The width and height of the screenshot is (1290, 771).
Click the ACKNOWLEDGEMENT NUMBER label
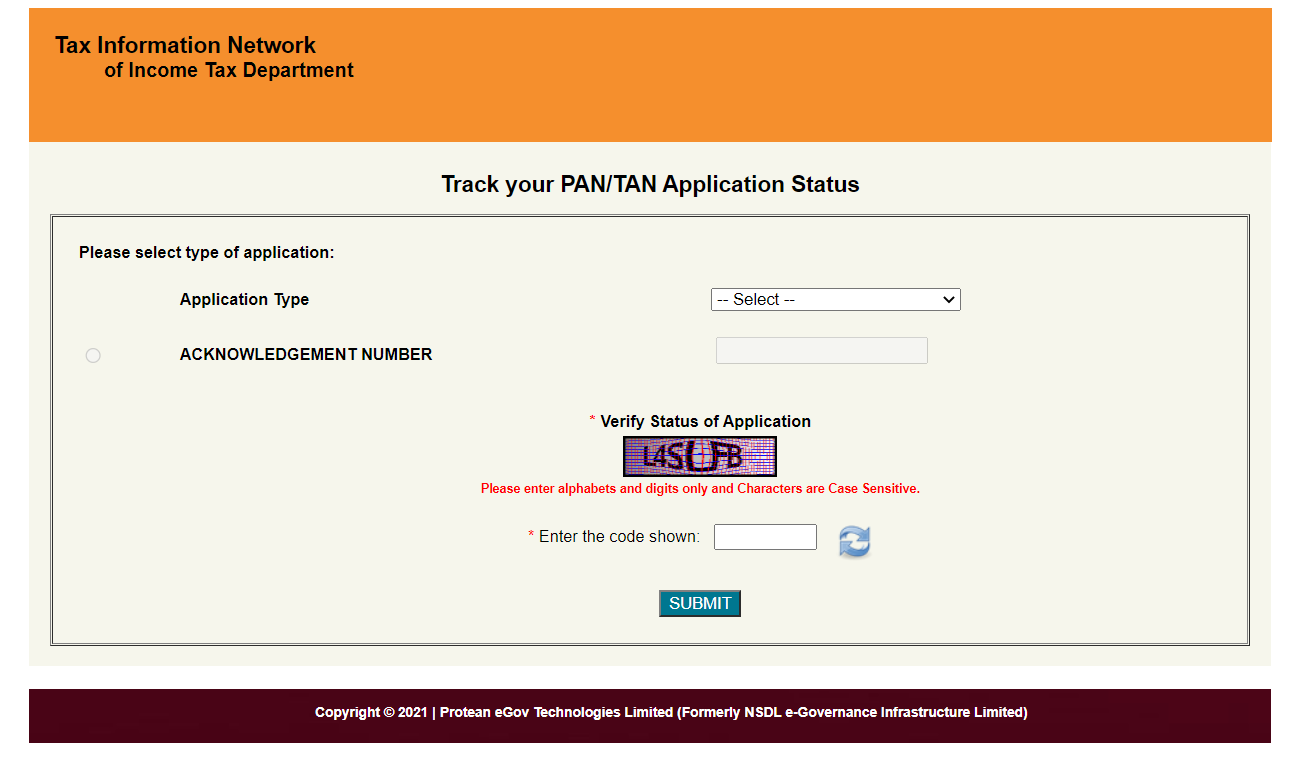coord(306,354)
